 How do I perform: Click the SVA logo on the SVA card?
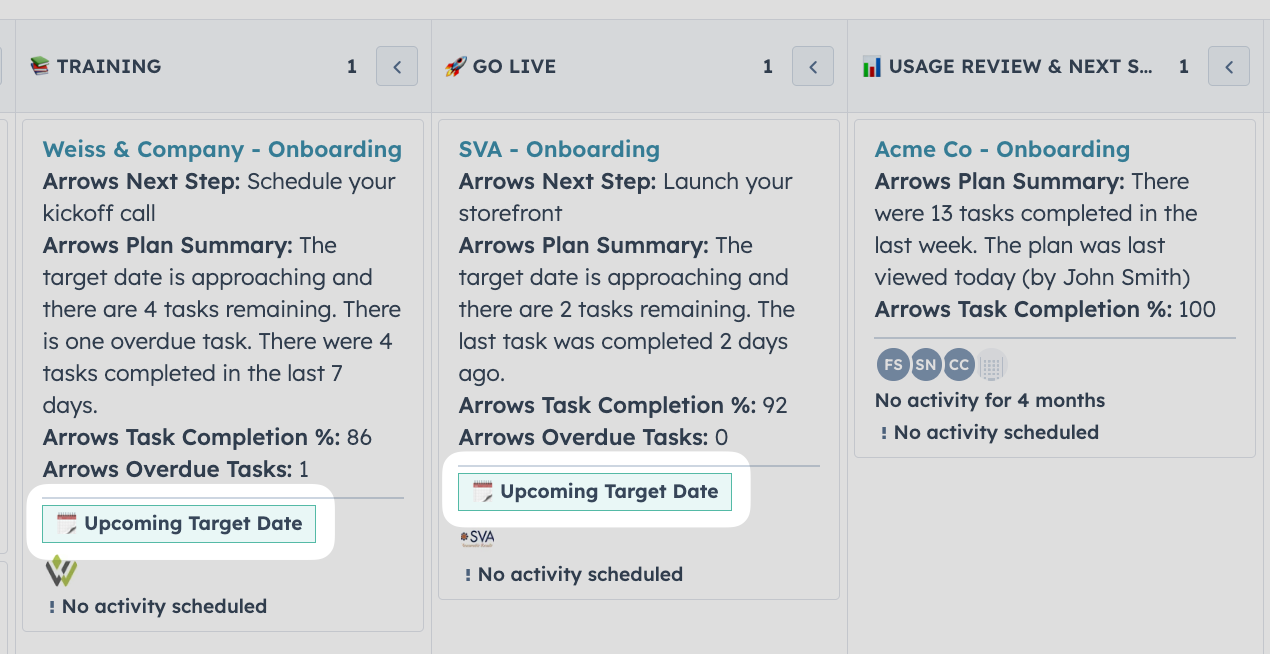click(479, 537)
